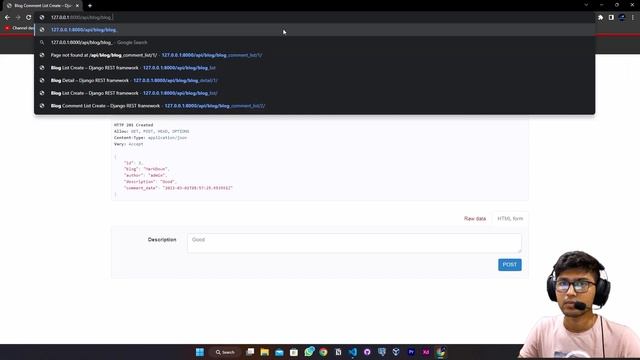
Task: Choose the Google Search suggestion
Action: coord(314,42)
